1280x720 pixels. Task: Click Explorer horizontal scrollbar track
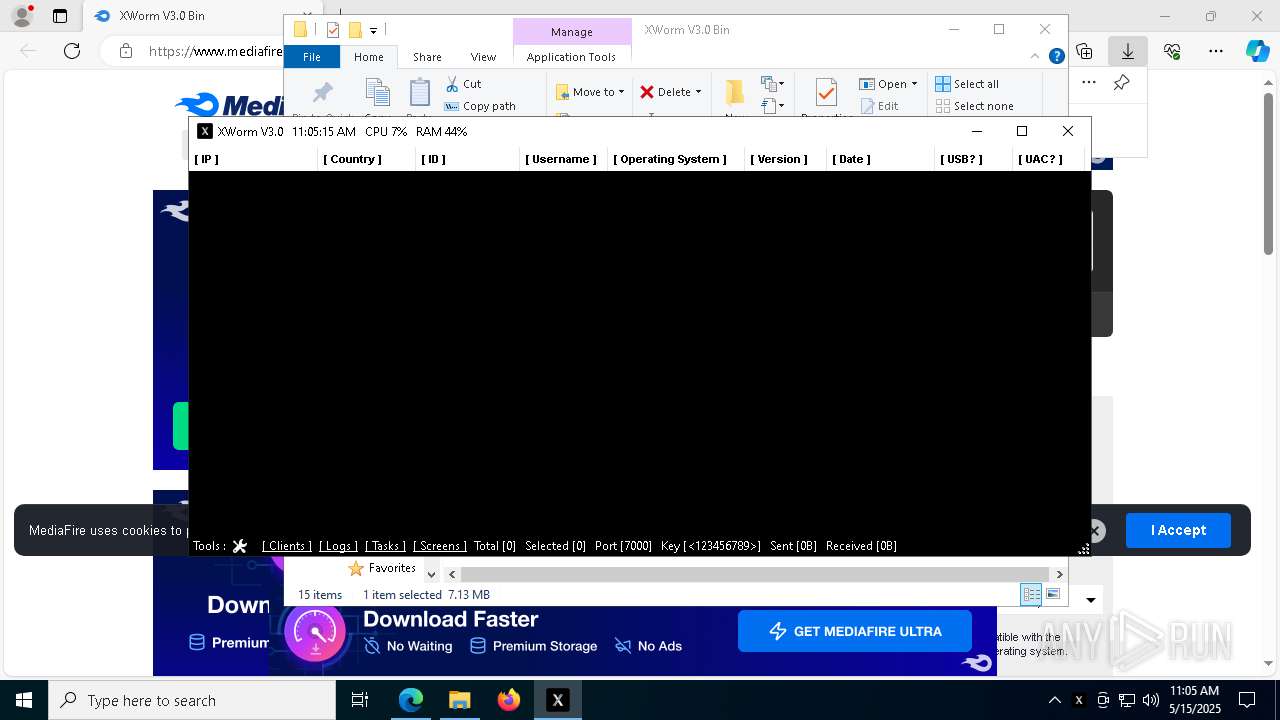(755, 574)
